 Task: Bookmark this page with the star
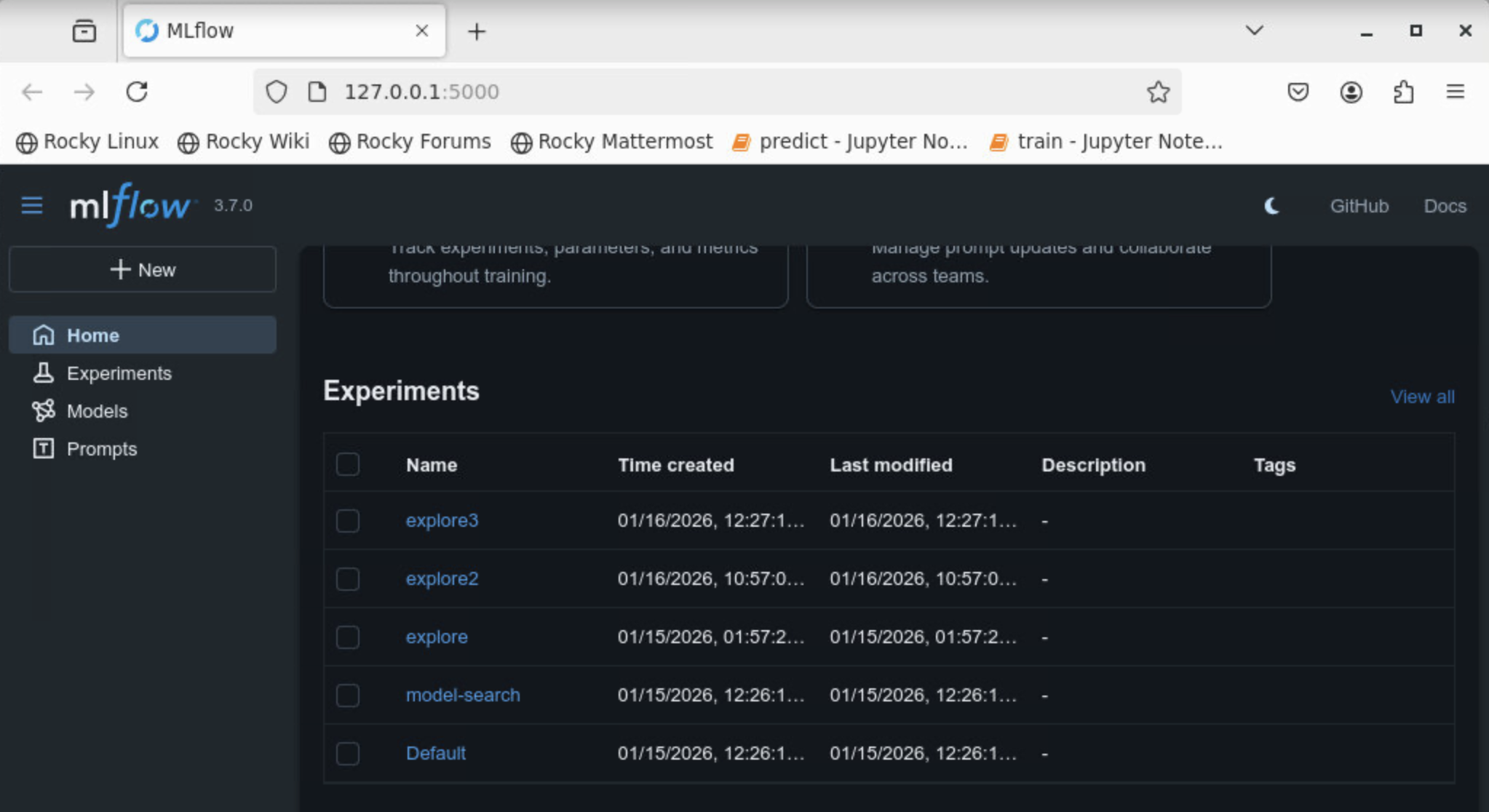click(1158, 92)
